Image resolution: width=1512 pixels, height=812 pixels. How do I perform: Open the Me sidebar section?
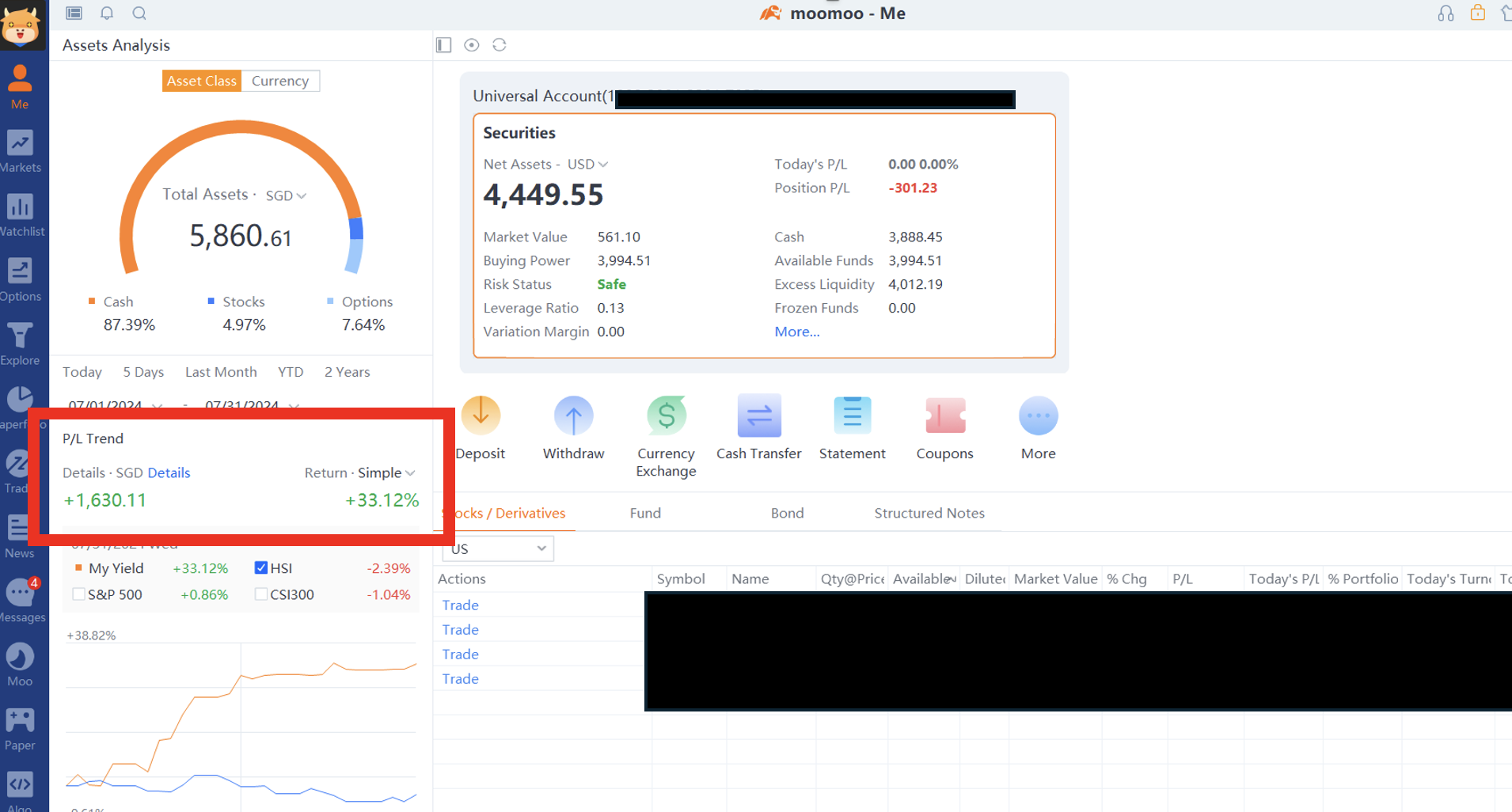tap(20, 87)
